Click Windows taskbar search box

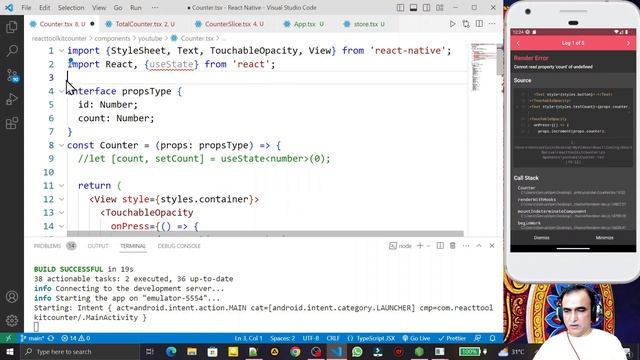pos(80,351)
